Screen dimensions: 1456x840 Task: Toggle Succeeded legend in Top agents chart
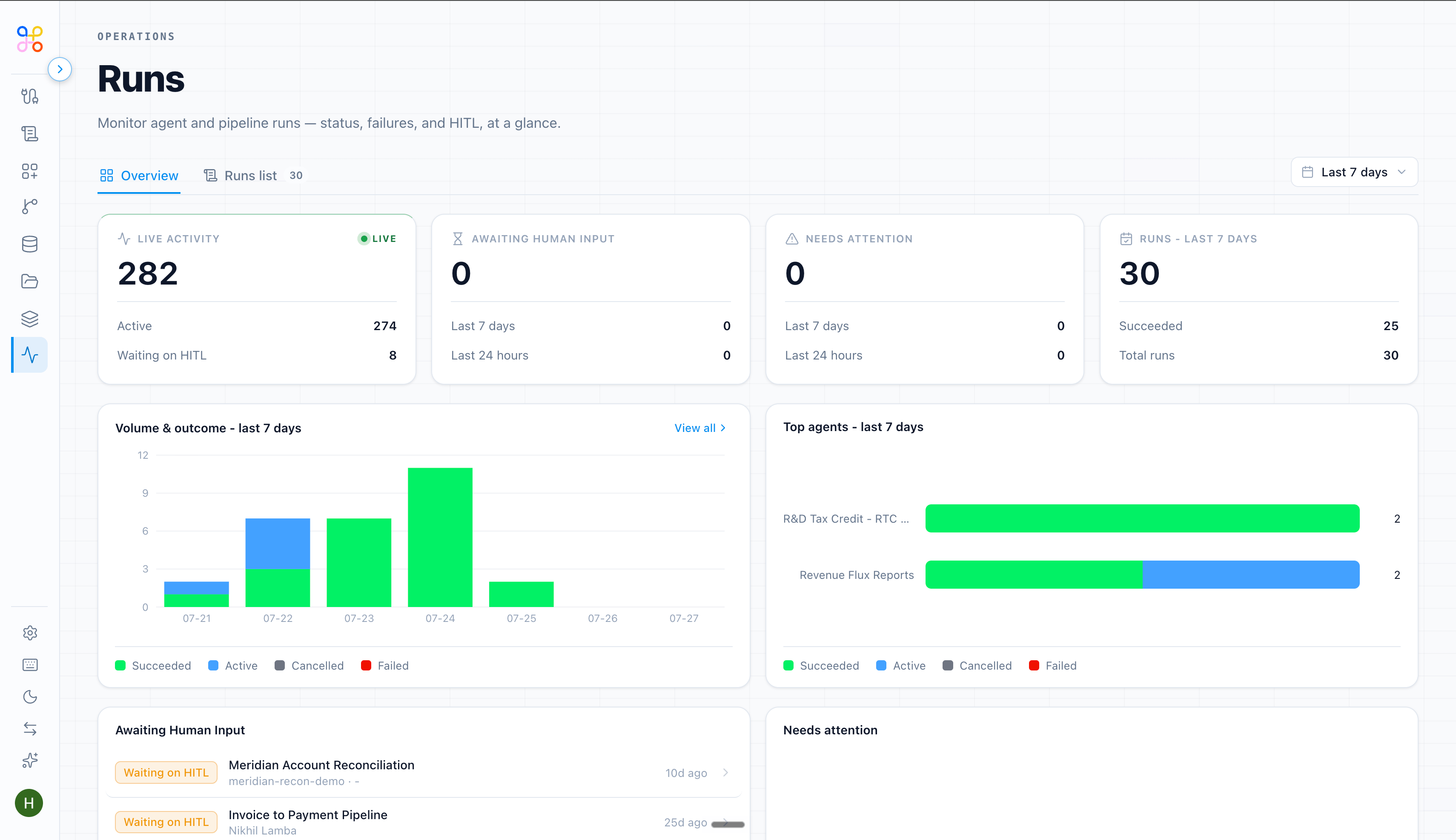821,666
